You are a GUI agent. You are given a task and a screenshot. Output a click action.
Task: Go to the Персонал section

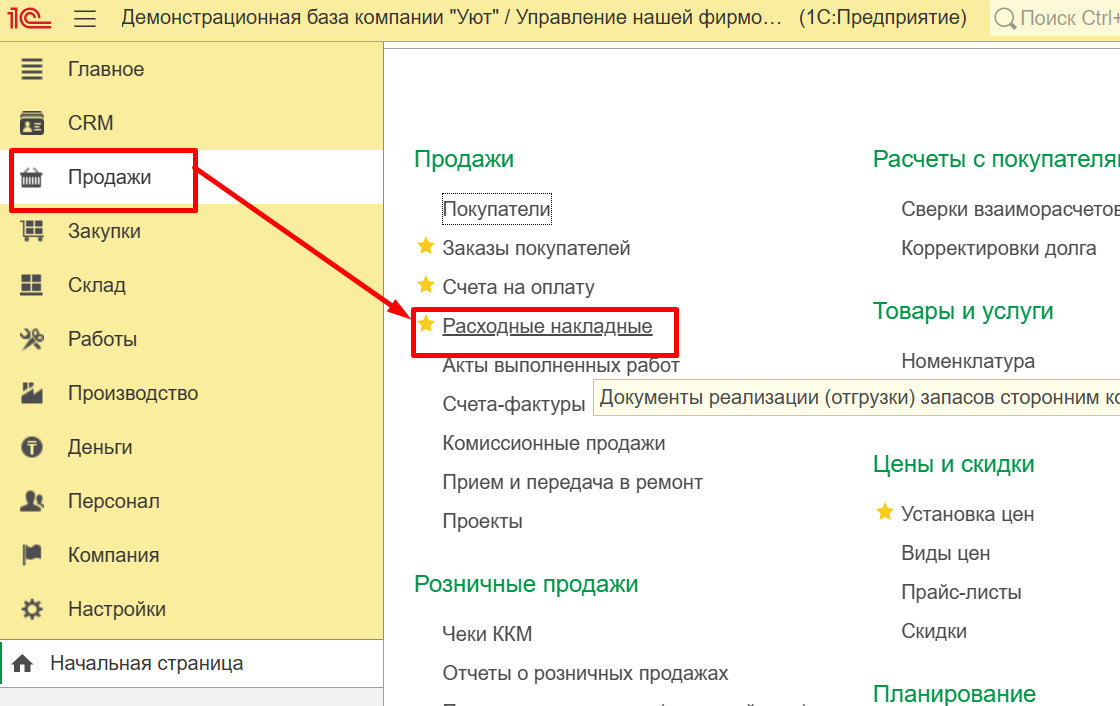pos(113,501)
